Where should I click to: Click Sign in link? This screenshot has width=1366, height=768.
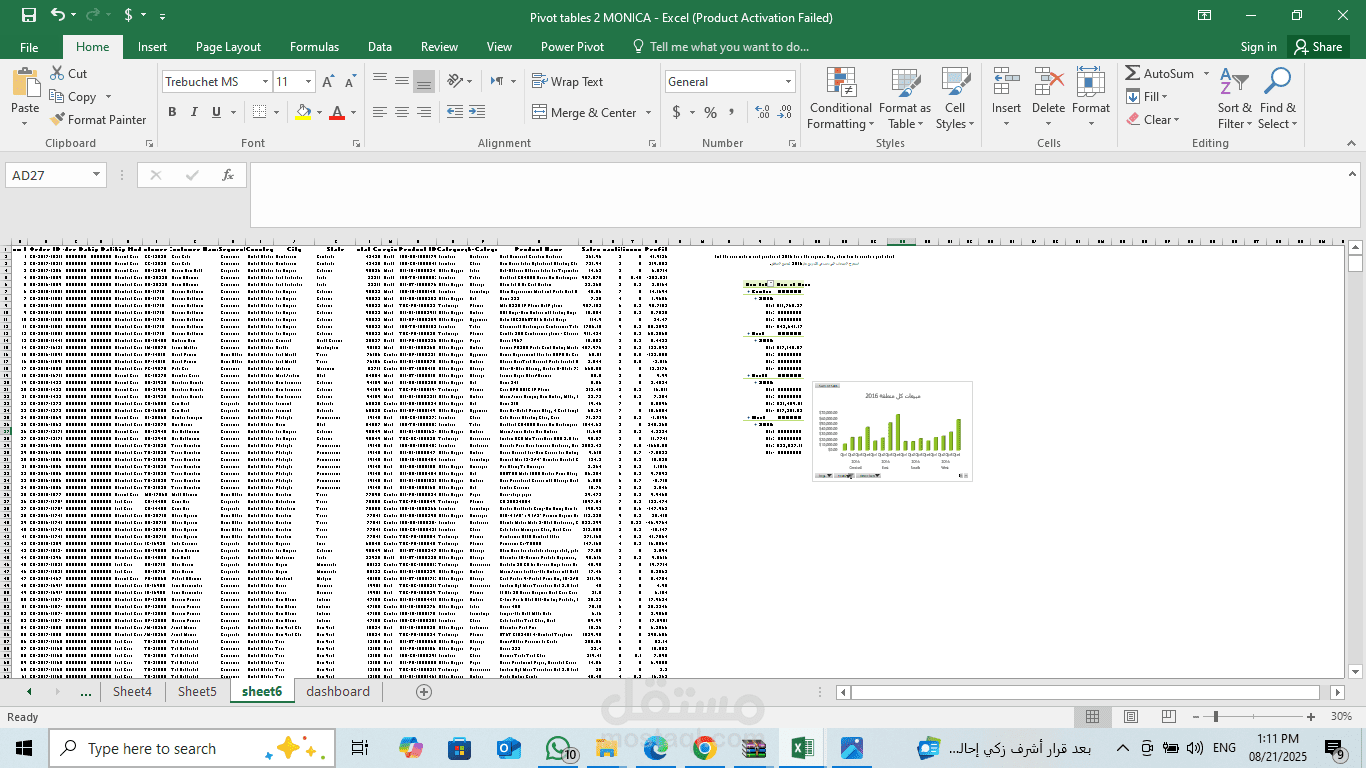coord(1258,47)
